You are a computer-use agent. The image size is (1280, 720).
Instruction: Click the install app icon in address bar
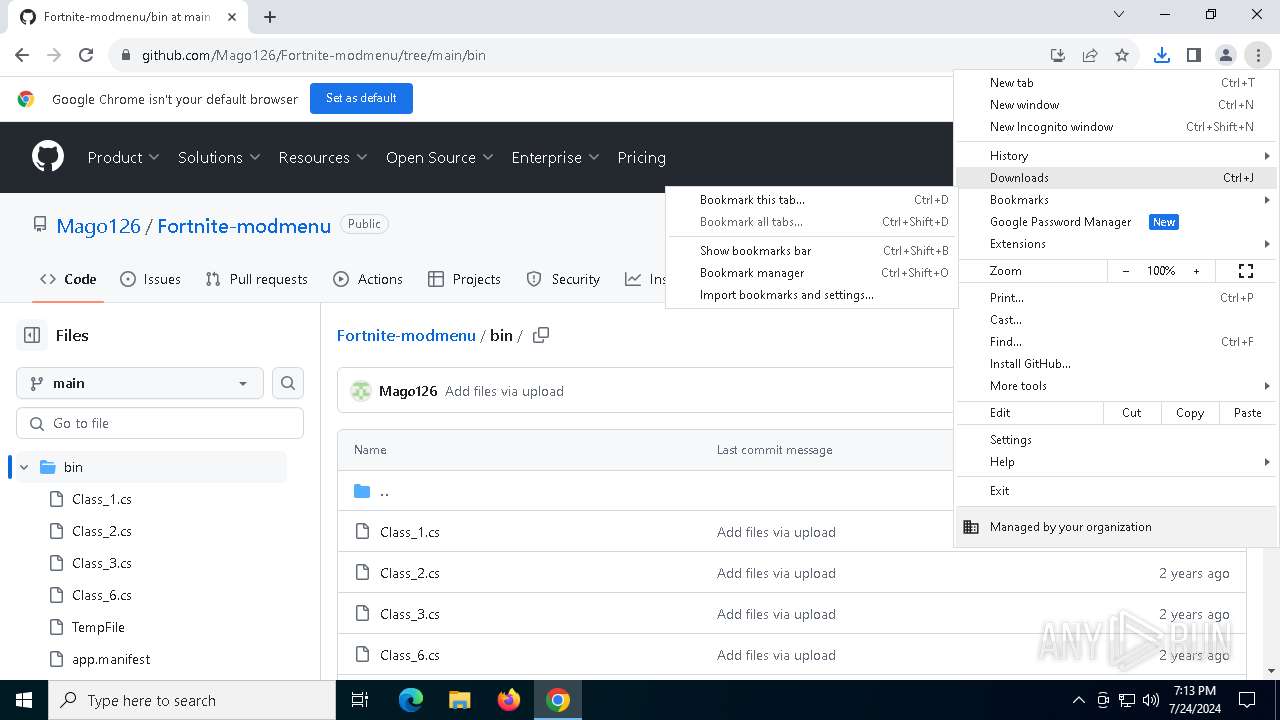pyautogui.click(x=1057, y=55)
